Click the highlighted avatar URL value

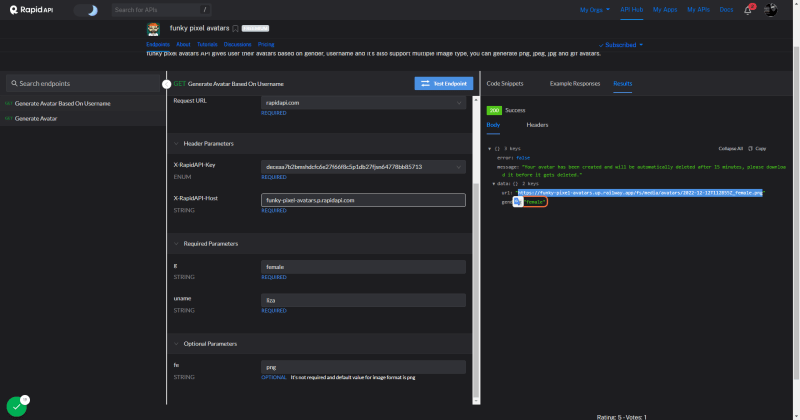640,193
